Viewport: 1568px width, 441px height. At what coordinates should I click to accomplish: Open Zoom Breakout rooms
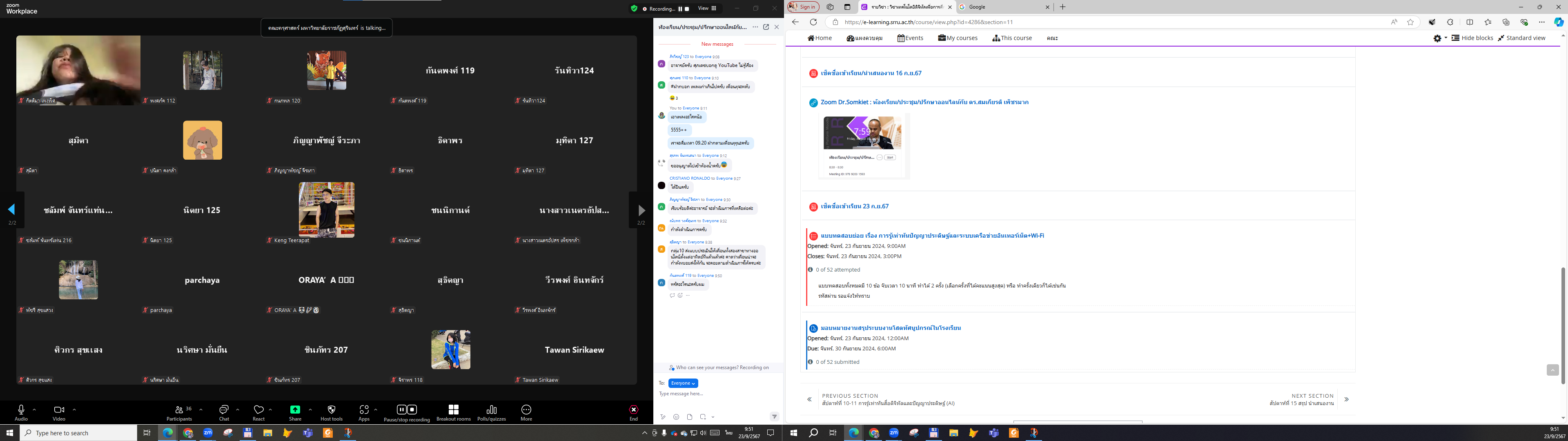453,410
